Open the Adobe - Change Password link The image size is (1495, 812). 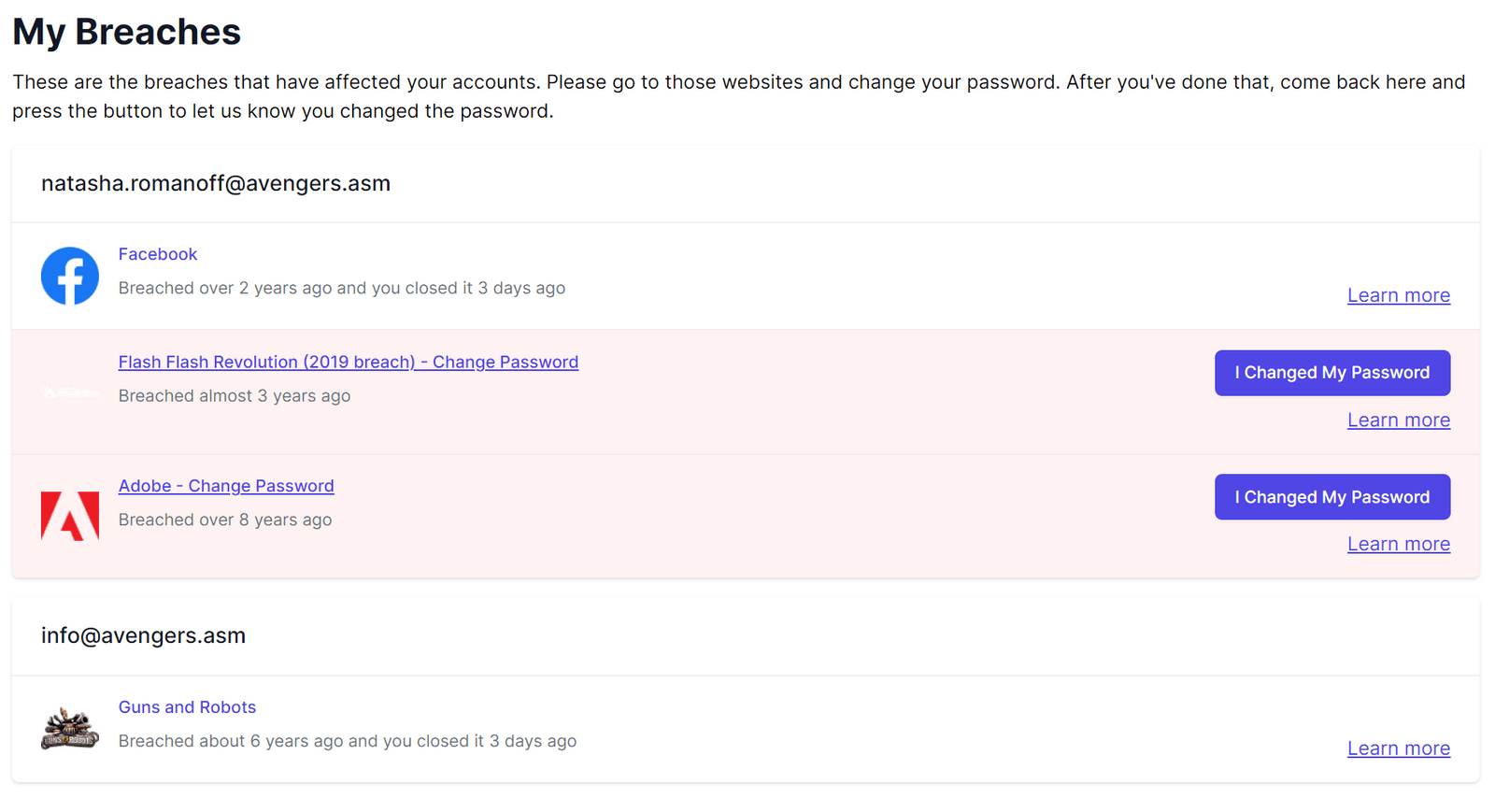[x=226, y=486]
